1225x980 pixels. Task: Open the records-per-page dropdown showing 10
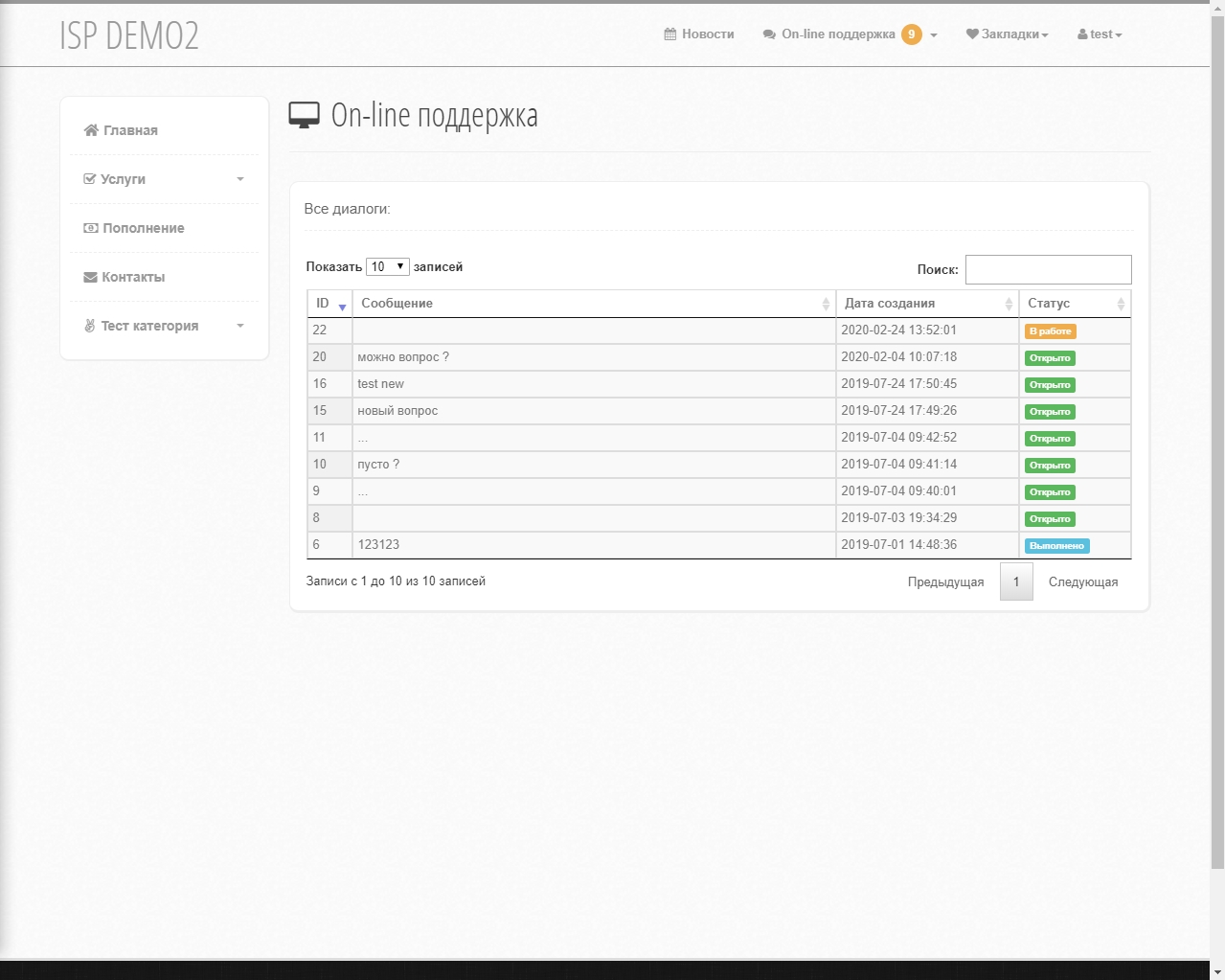pos(387,266)
